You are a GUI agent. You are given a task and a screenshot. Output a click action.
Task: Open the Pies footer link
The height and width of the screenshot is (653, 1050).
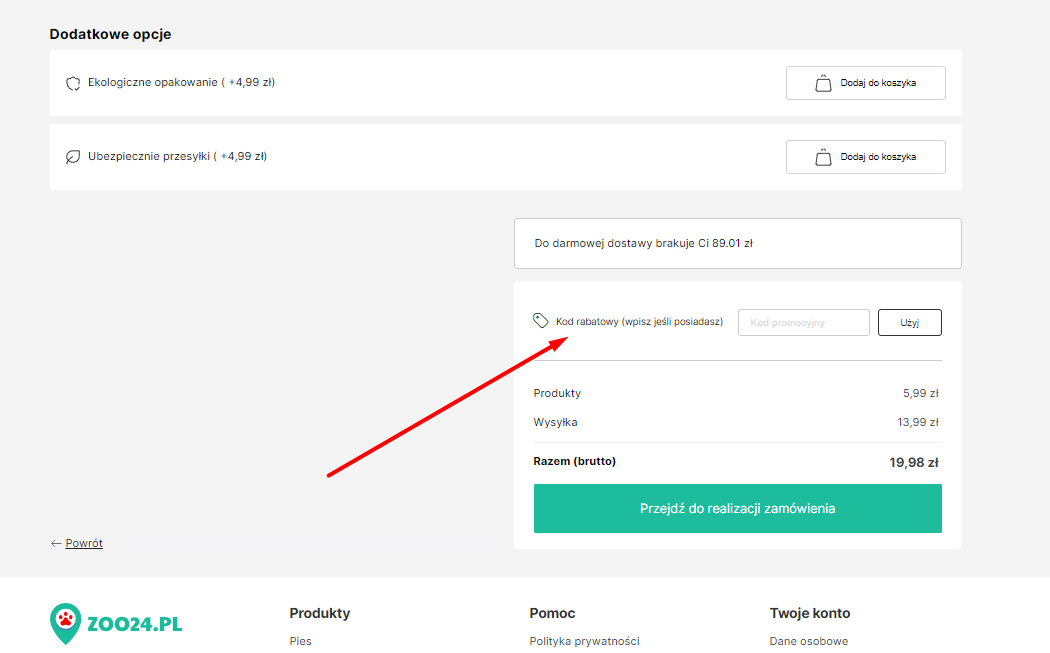click(301, 641)
